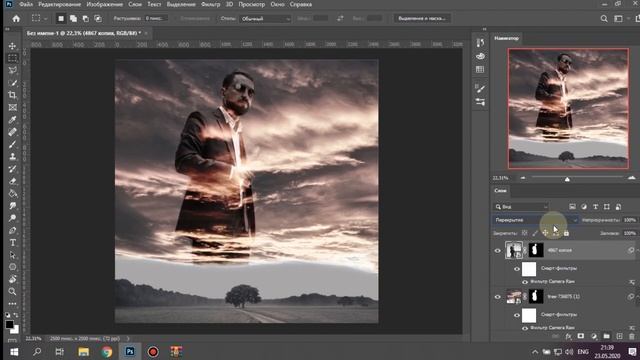Select the Zoom tool in toolbar
The width and height of the screenshot is (640, 360).
pos(13,291)
